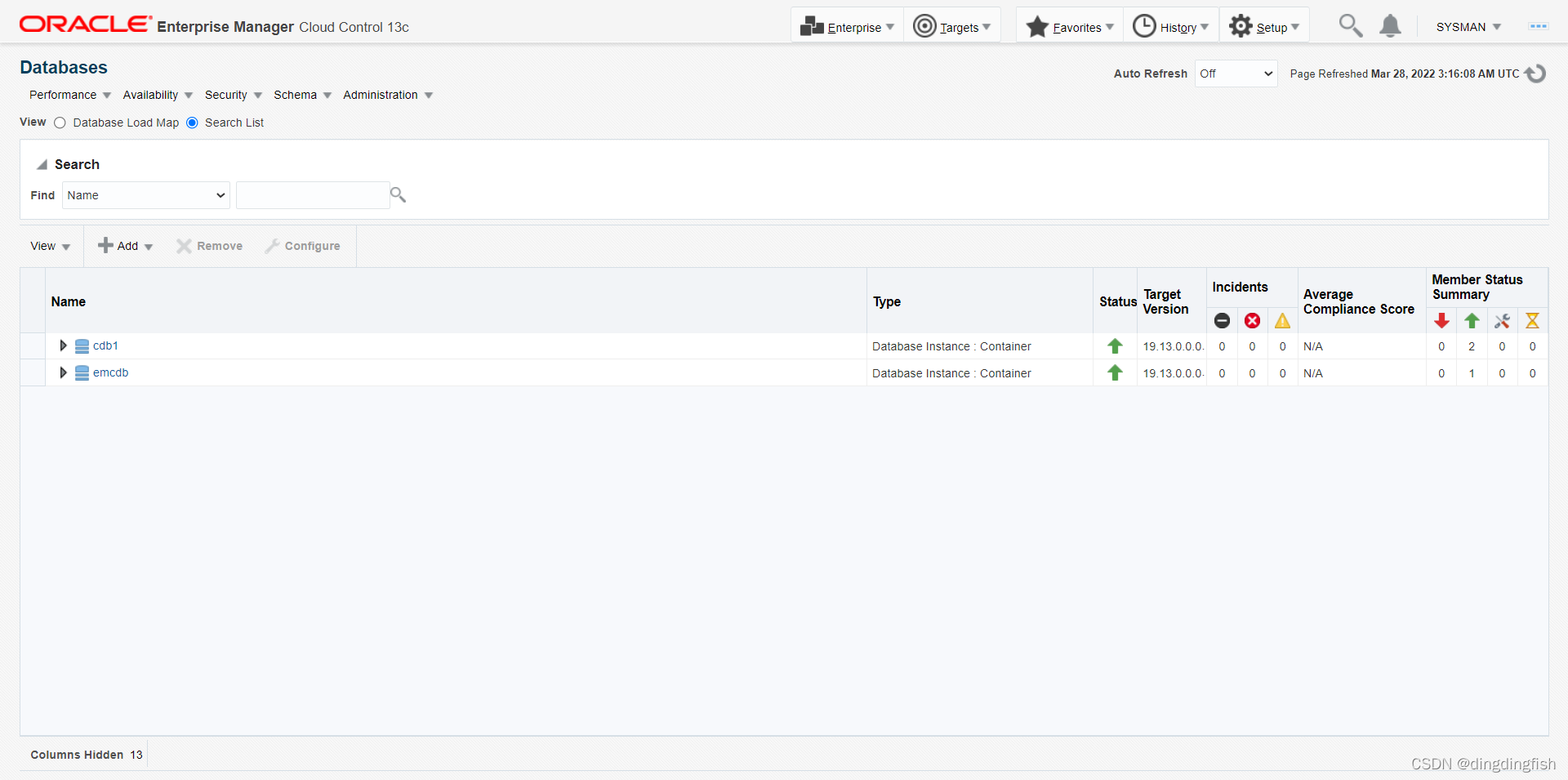Screen dimensions: 1568x780
Task: Open the History menu
Action: (1170, 27)
